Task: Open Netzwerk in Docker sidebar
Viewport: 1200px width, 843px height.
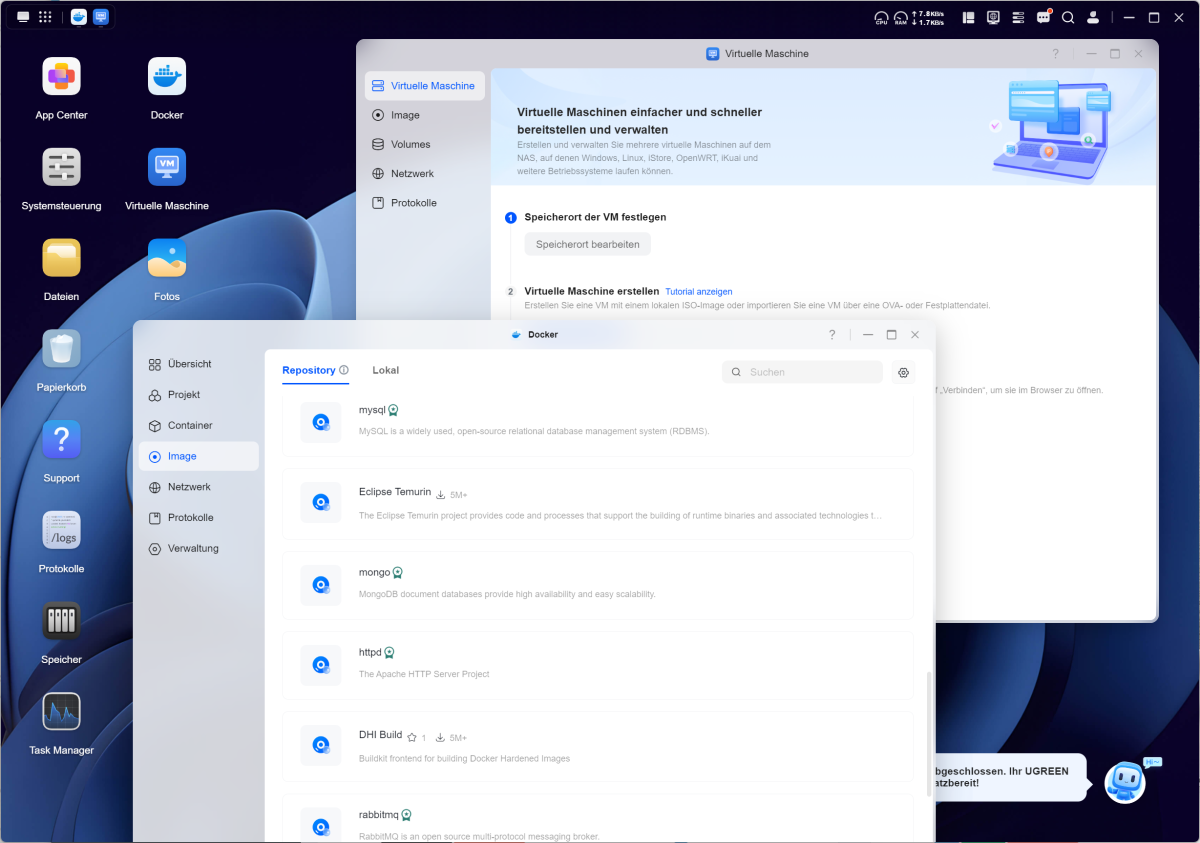Action: click(x=198, y=487)
